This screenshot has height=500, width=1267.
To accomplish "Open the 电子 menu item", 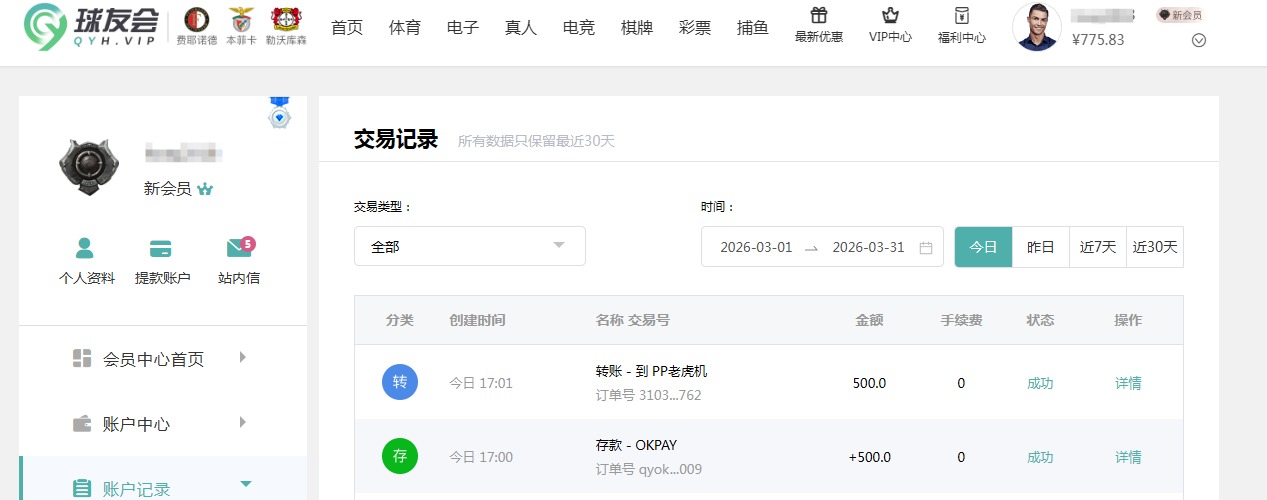I will 463,28.
